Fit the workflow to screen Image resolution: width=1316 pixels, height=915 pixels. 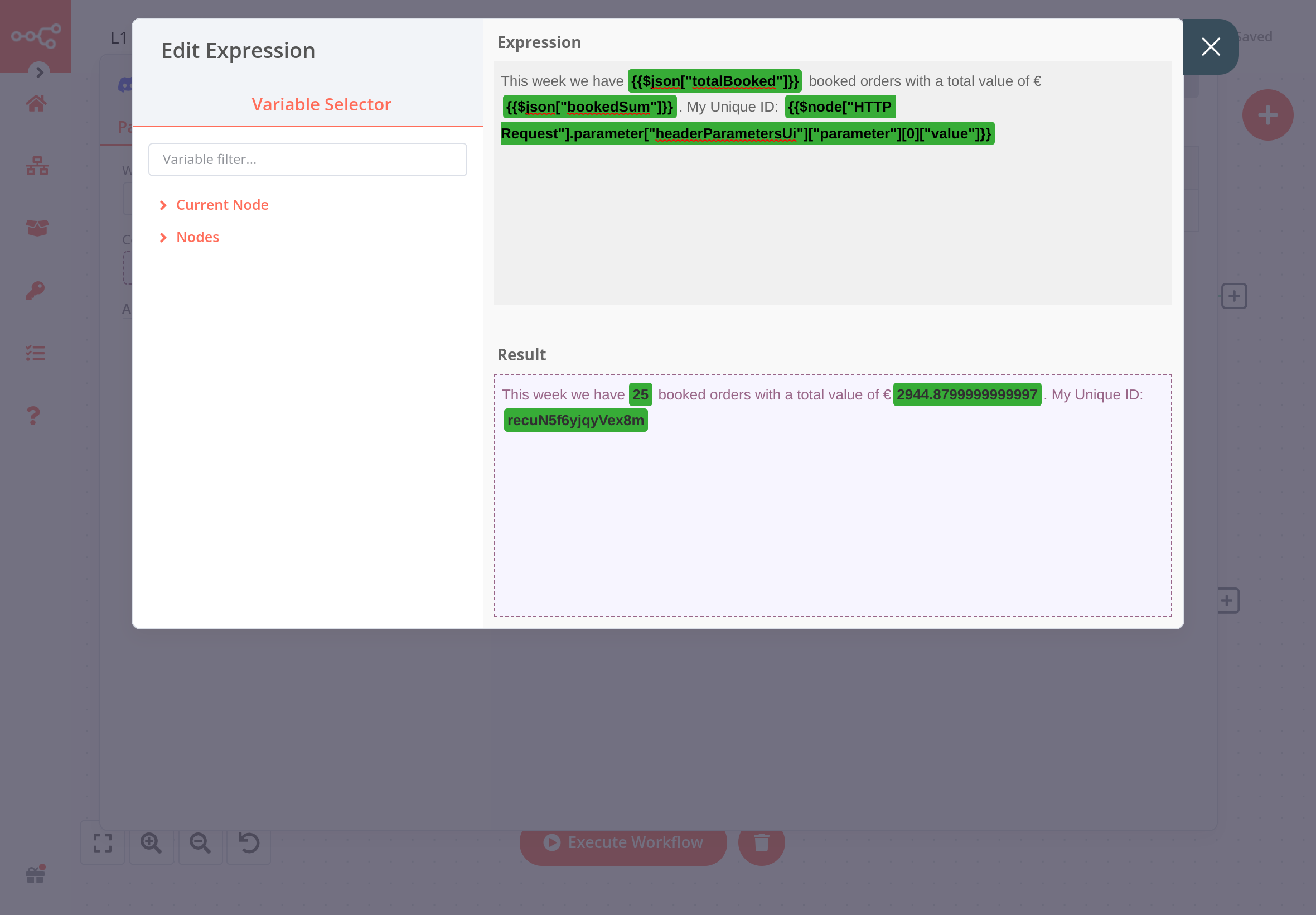tap(102, 843)
